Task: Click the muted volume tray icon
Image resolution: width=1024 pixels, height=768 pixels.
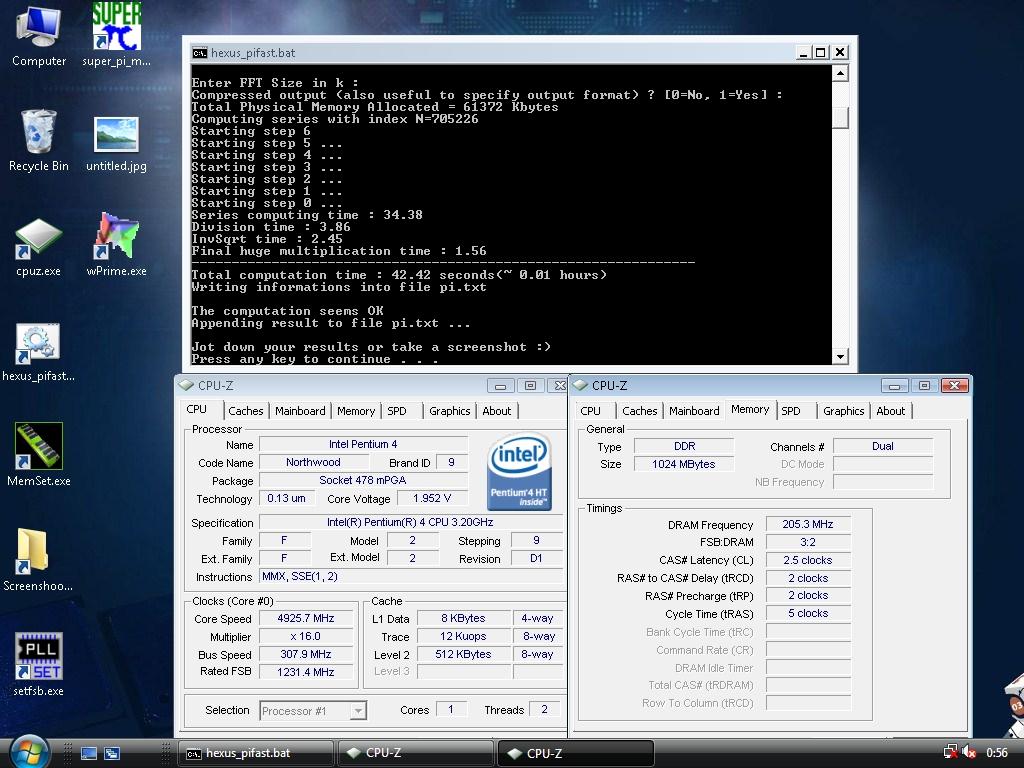Action: click(x=969, y=752)
